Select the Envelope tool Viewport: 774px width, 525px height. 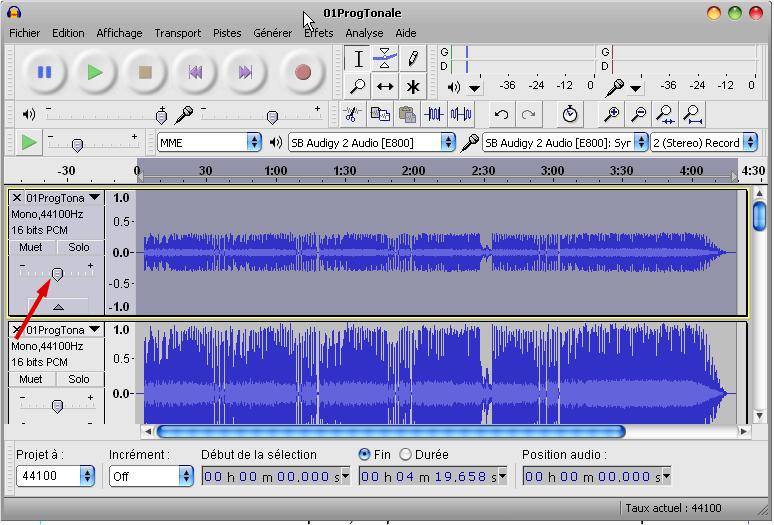tap(385, 59)
